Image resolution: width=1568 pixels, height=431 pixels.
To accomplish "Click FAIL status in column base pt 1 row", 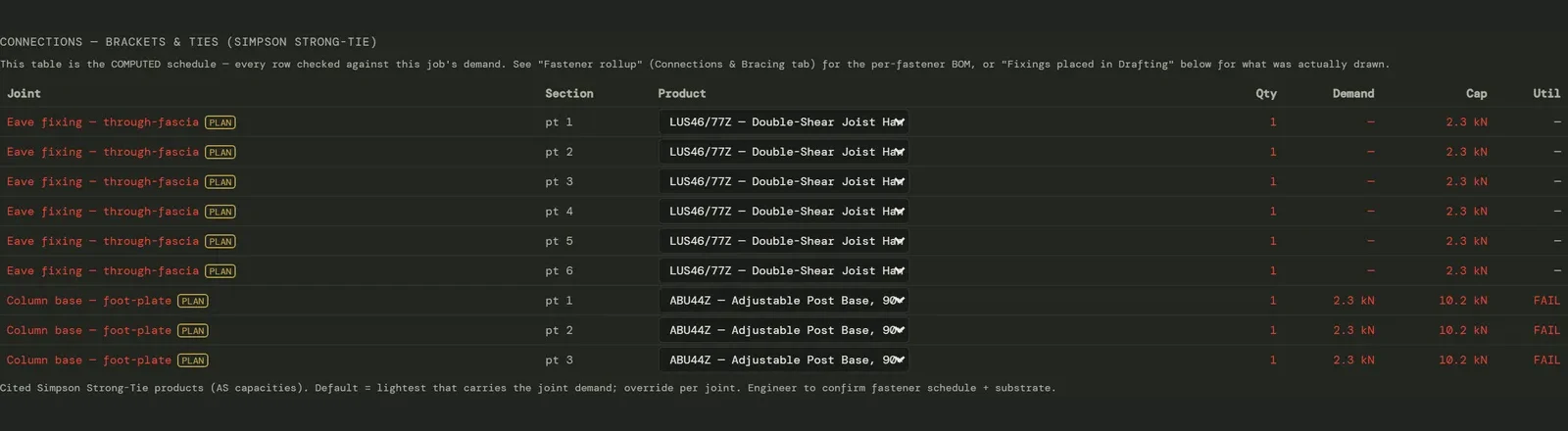I will (x=1546, y=301).
